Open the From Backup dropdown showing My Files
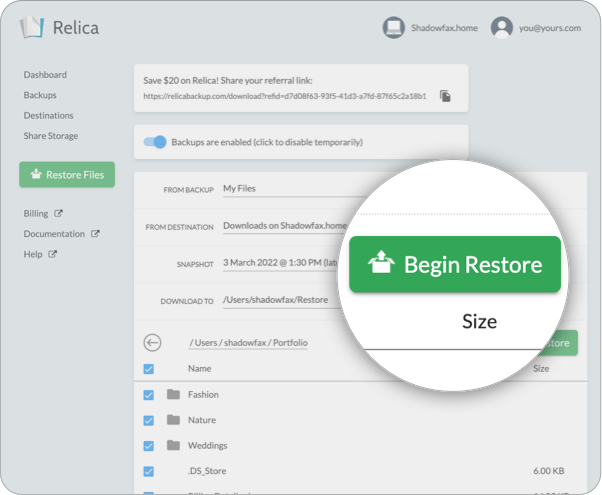 [294, 189]
